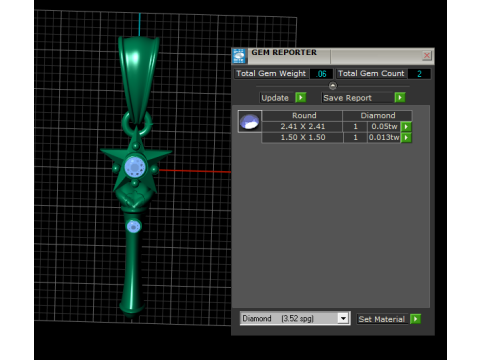Click green arrow next to Update

(301, 97)
